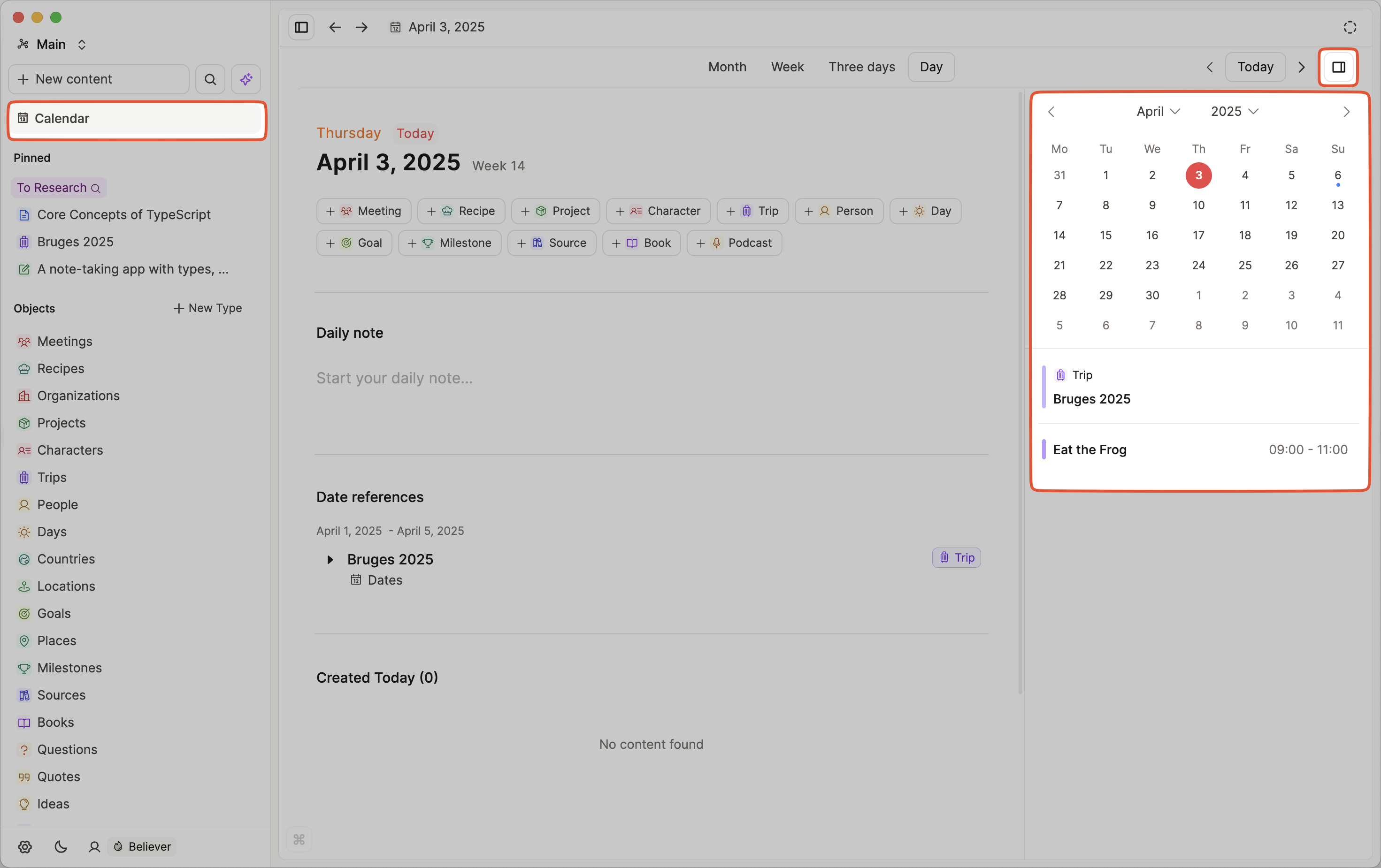Toggle the right calendar side panel
Screen dimensions: 1381x868
[1338, 67]
